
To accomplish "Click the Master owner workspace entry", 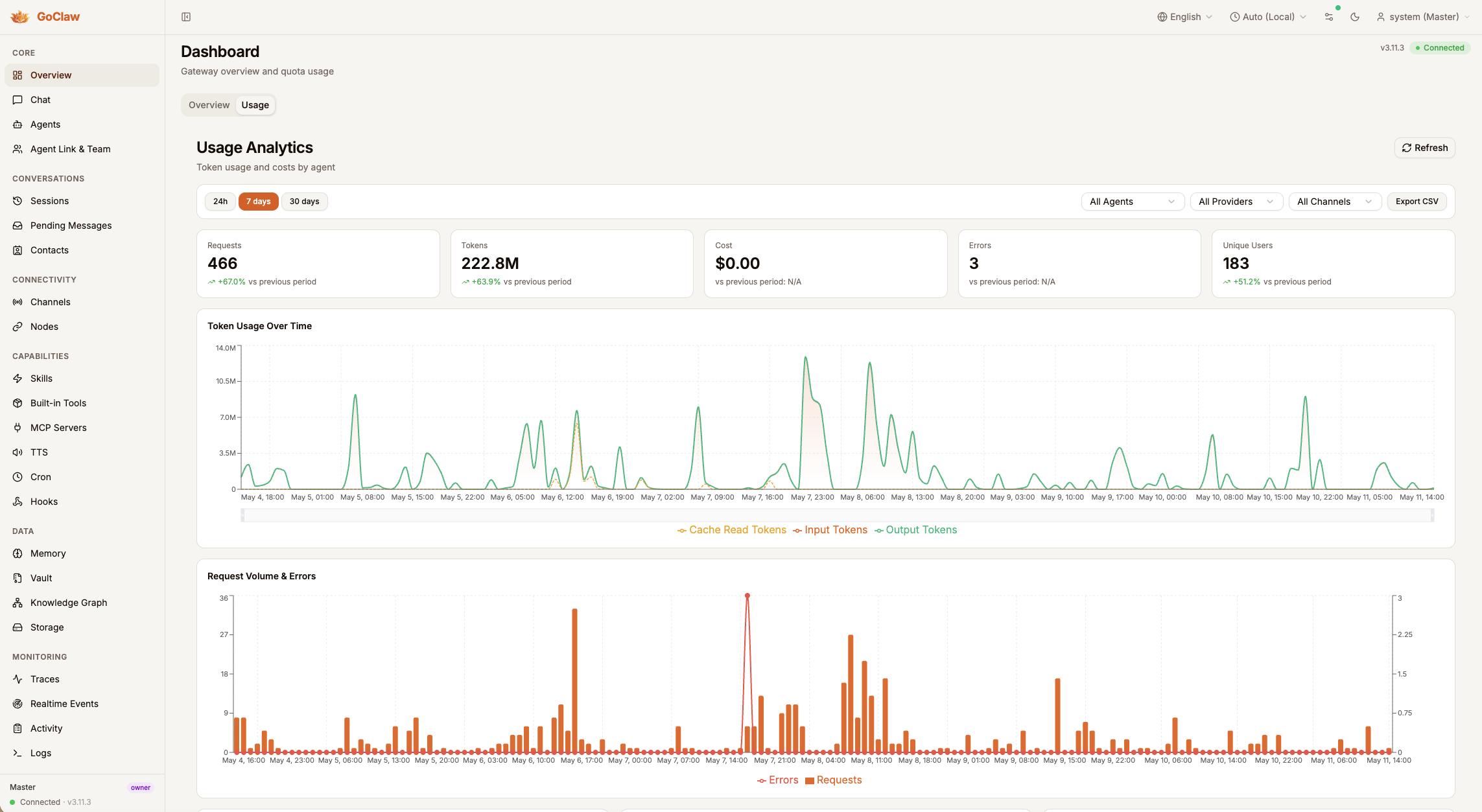I will point(82,787).
